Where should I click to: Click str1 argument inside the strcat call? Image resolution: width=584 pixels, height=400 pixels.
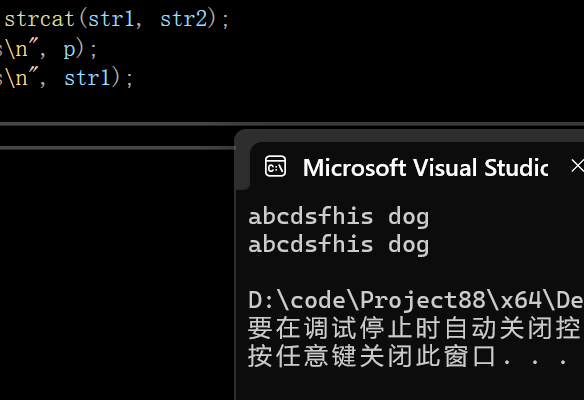click(111, 19)
